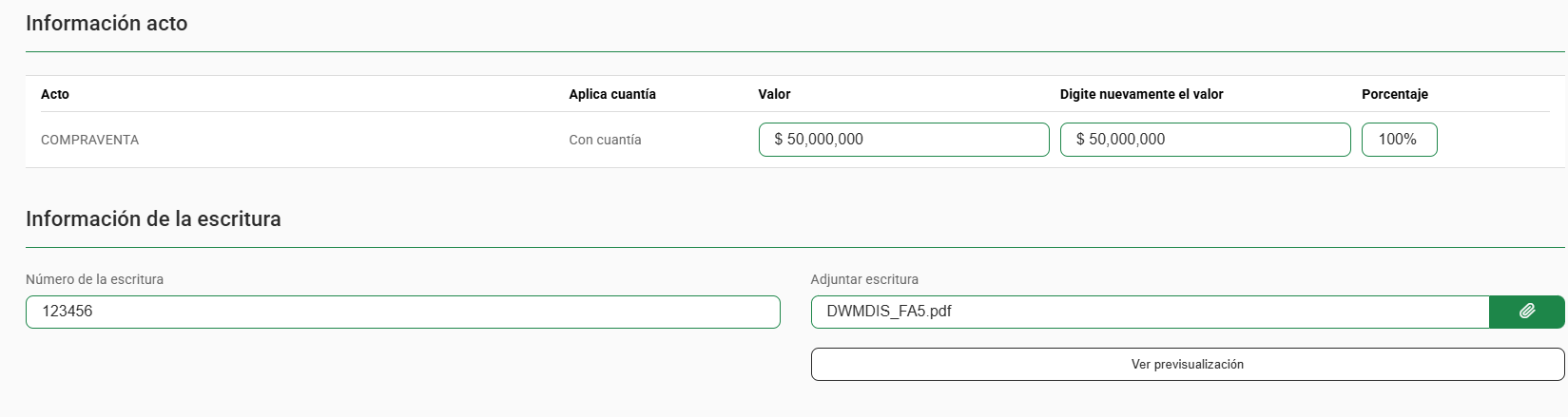Click the Digite nuevamente el valor header

[x=1141, y=94]
